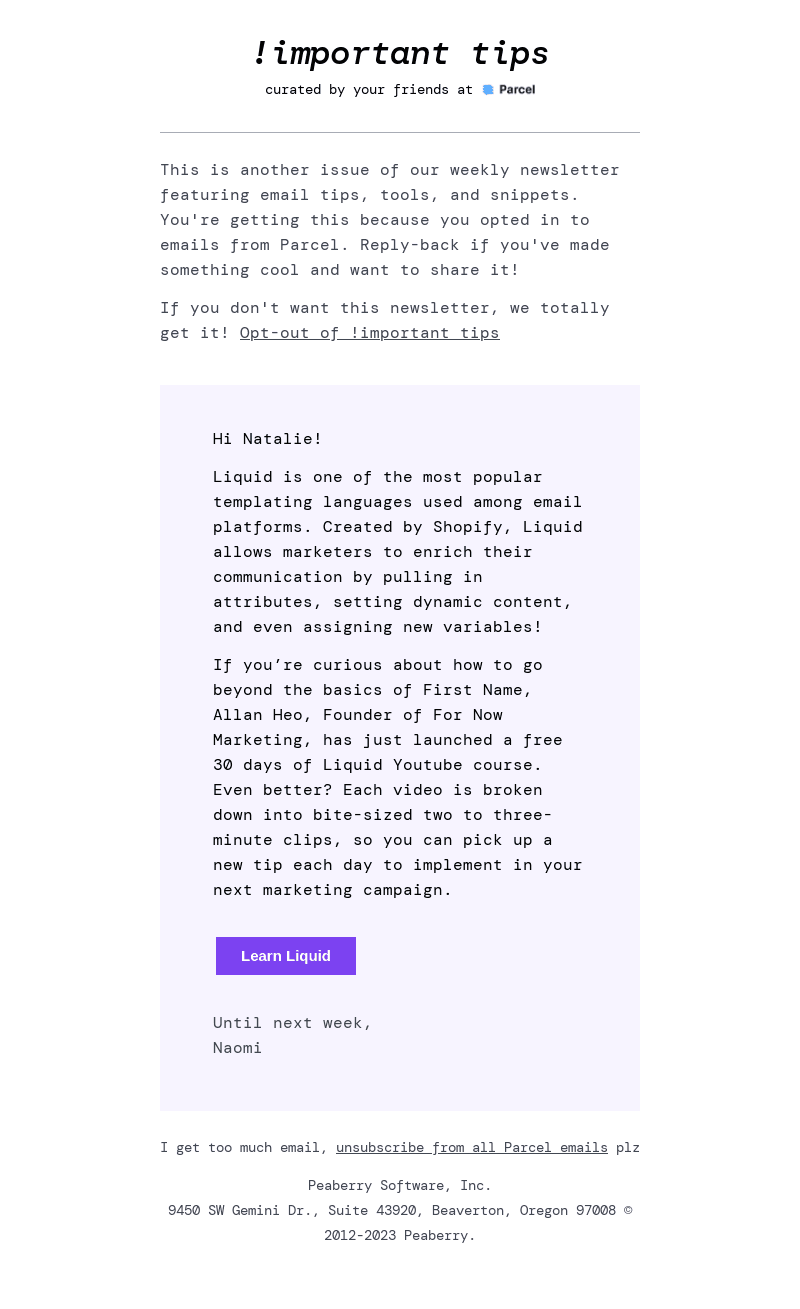Click the paragraph starting Liquid is one of
Screen dimensions: 800x1309
tap(398, 552)
